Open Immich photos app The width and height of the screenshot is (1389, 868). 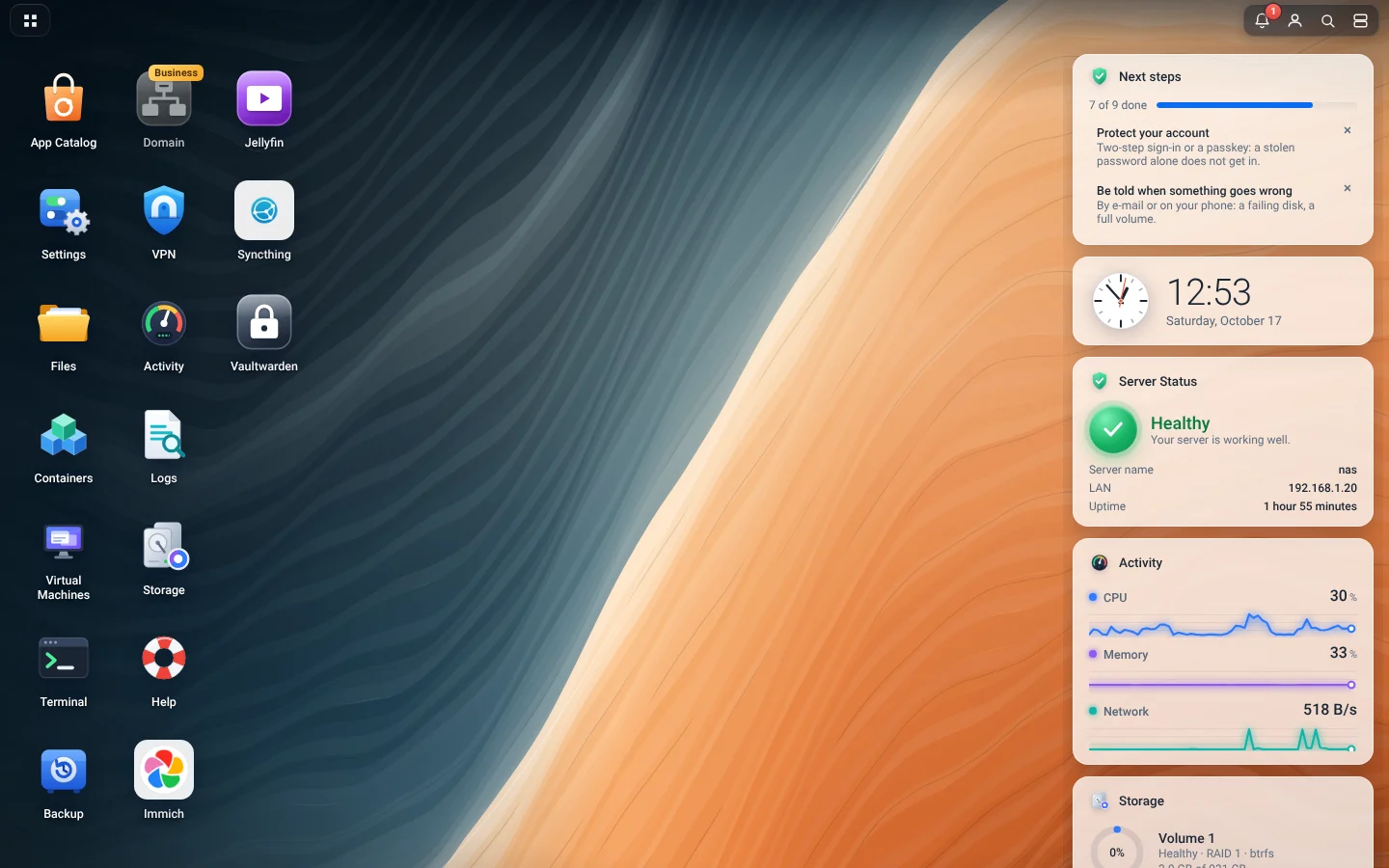pos(164,770)
